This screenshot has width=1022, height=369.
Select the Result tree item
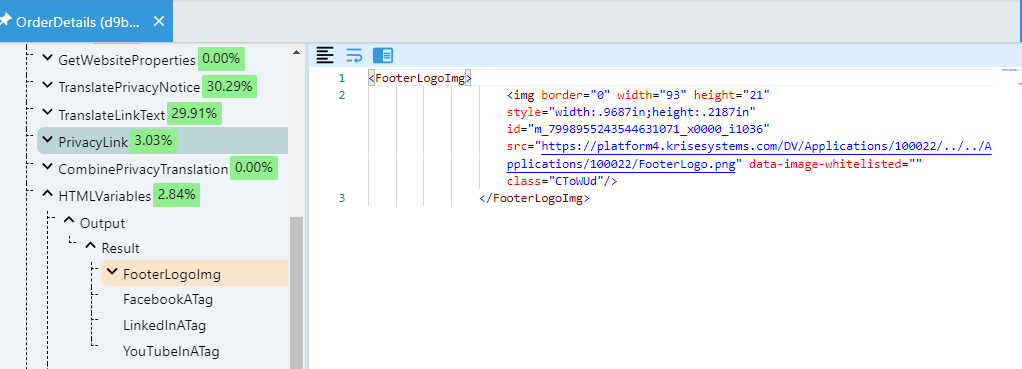121,248
